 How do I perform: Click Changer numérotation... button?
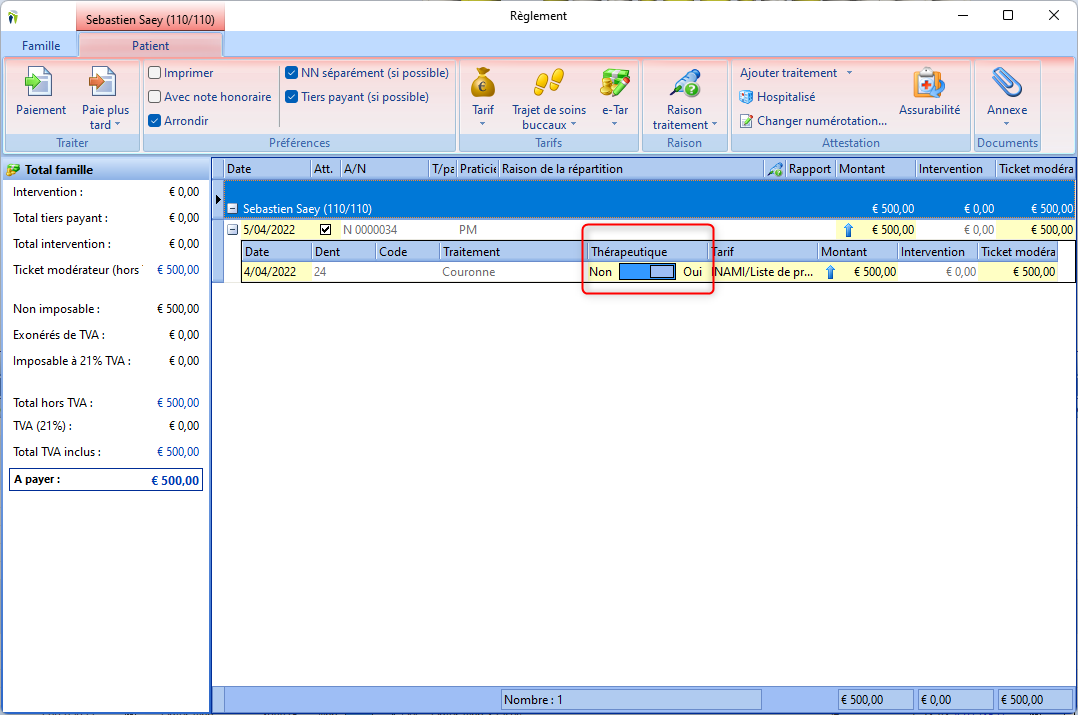(x=813, y=121)
